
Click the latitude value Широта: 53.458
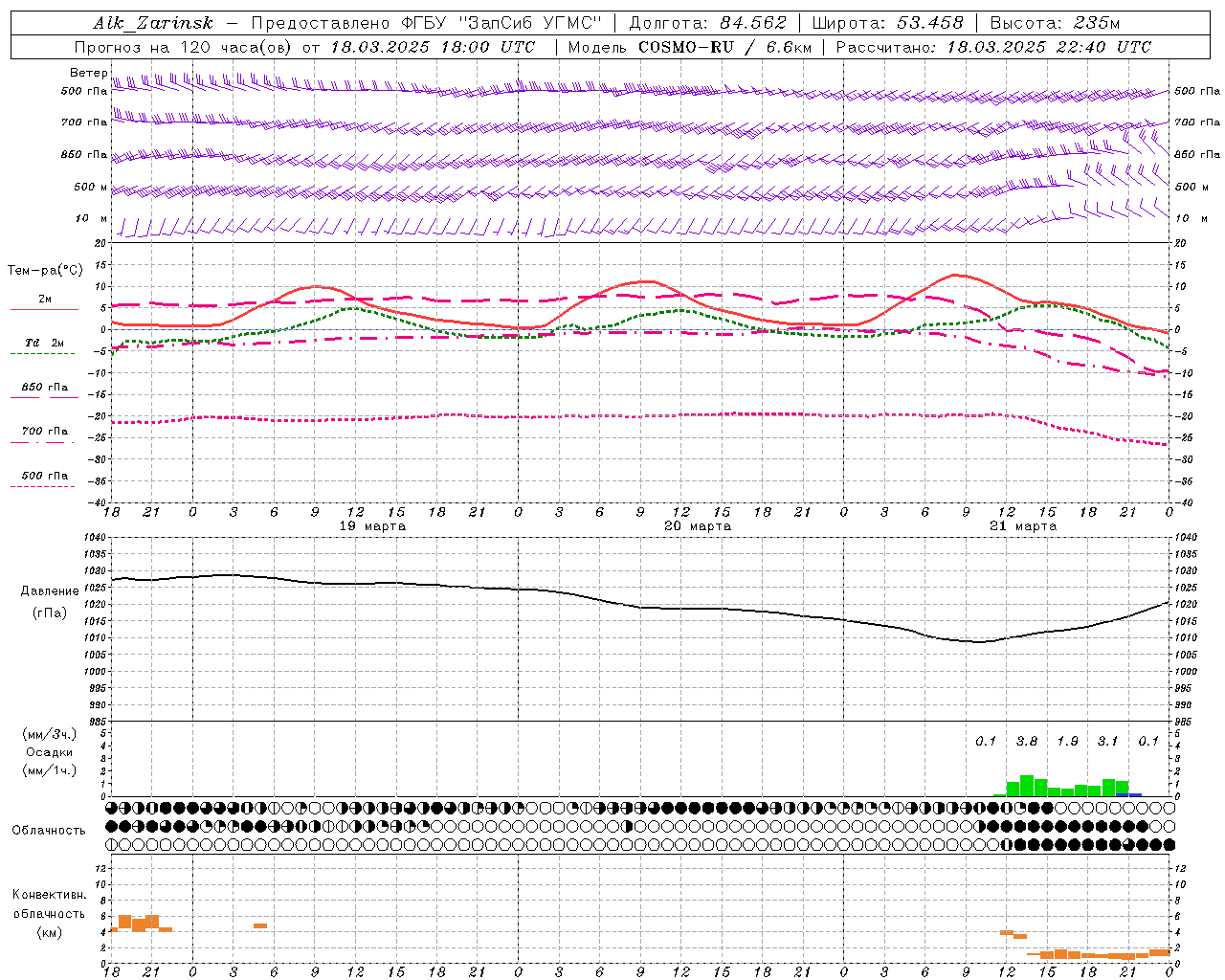pyautogui.click(x=887, y=23)
